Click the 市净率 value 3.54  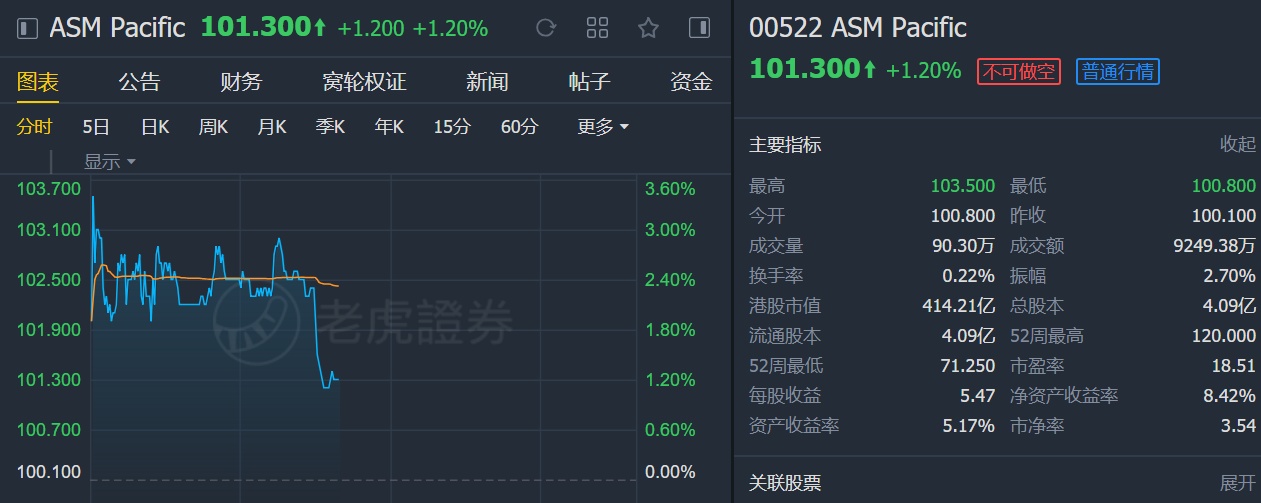point(1238,426)
